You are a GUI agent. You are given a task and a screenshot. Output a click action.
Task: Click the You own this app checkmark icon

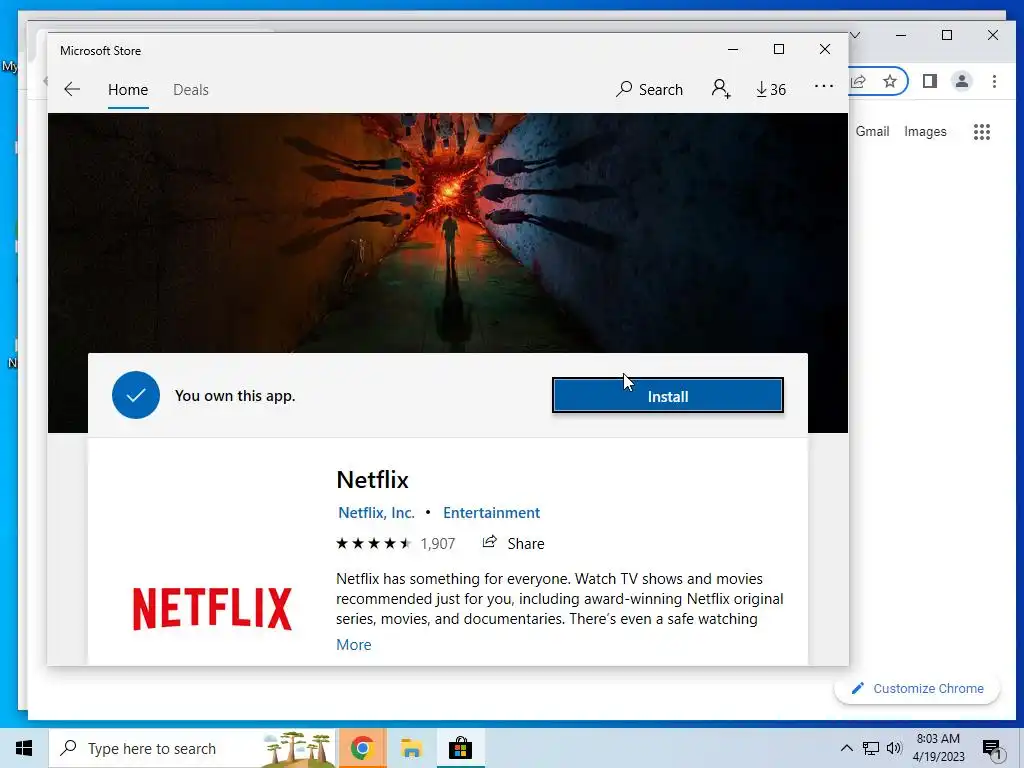point(136,395)
